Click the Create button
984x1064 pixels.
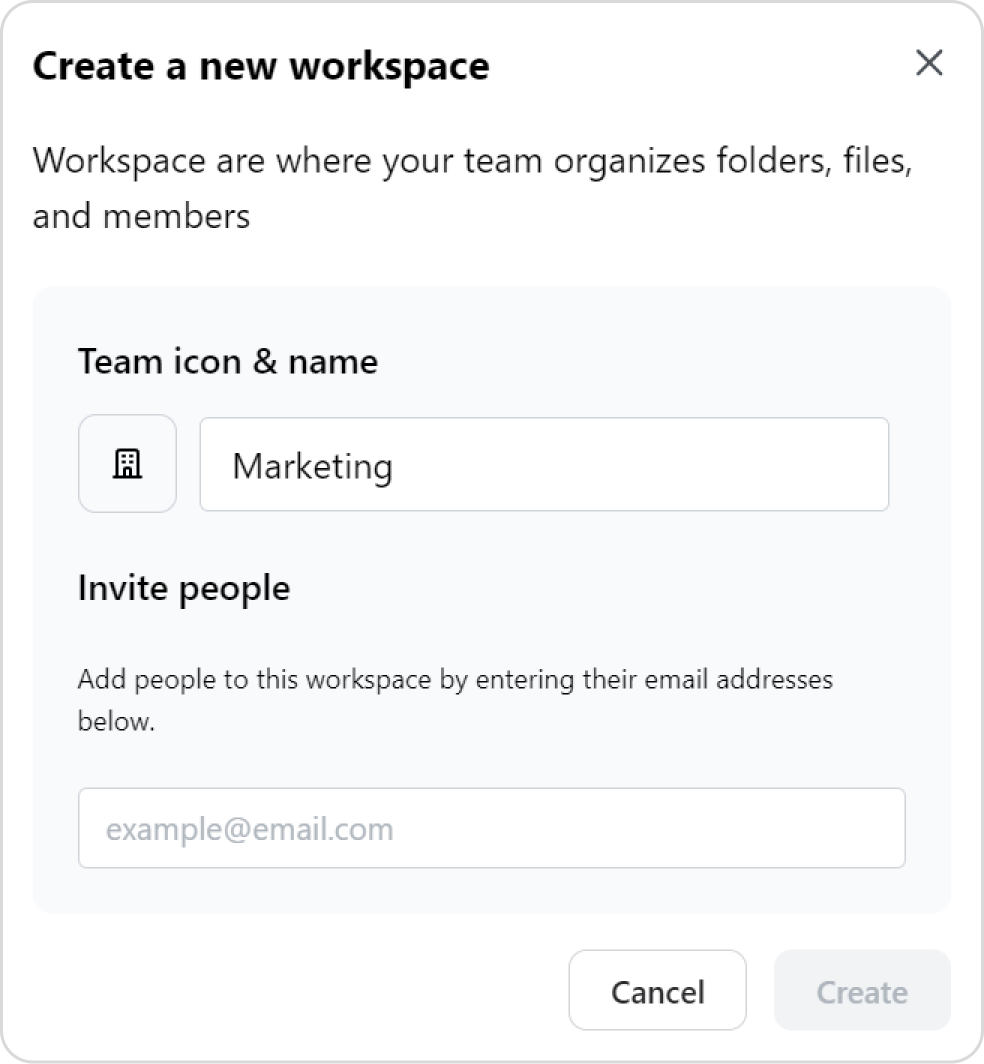tap(861, 991)
